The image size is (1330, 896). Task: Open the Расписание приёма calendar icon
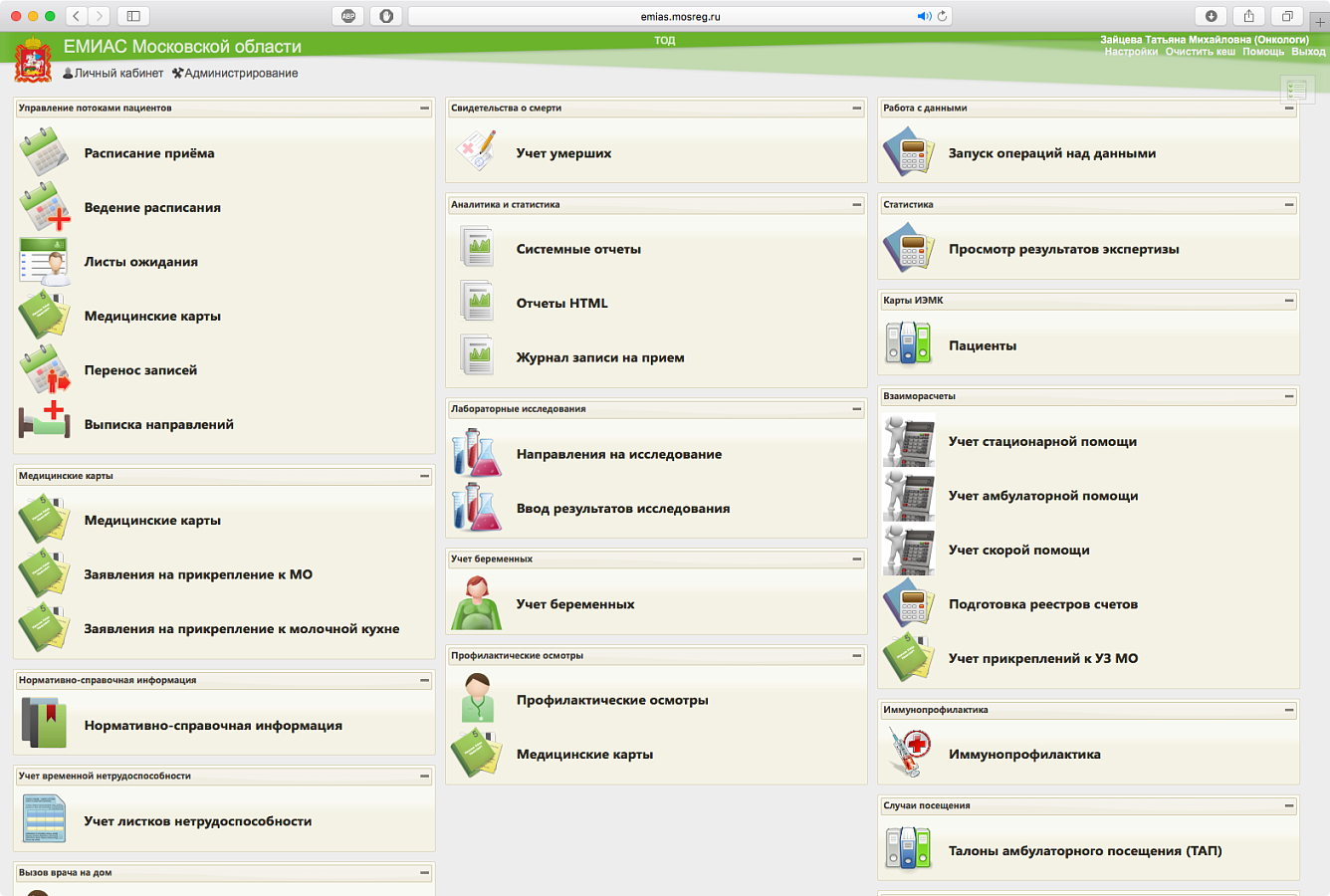44,153
